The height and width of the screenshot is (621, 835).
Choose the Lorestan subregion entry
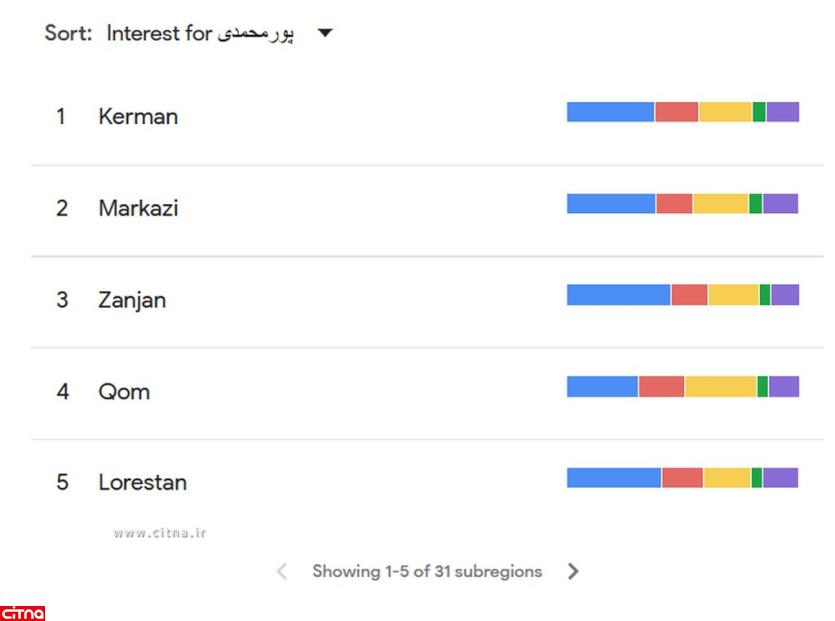tap(142, 483)
